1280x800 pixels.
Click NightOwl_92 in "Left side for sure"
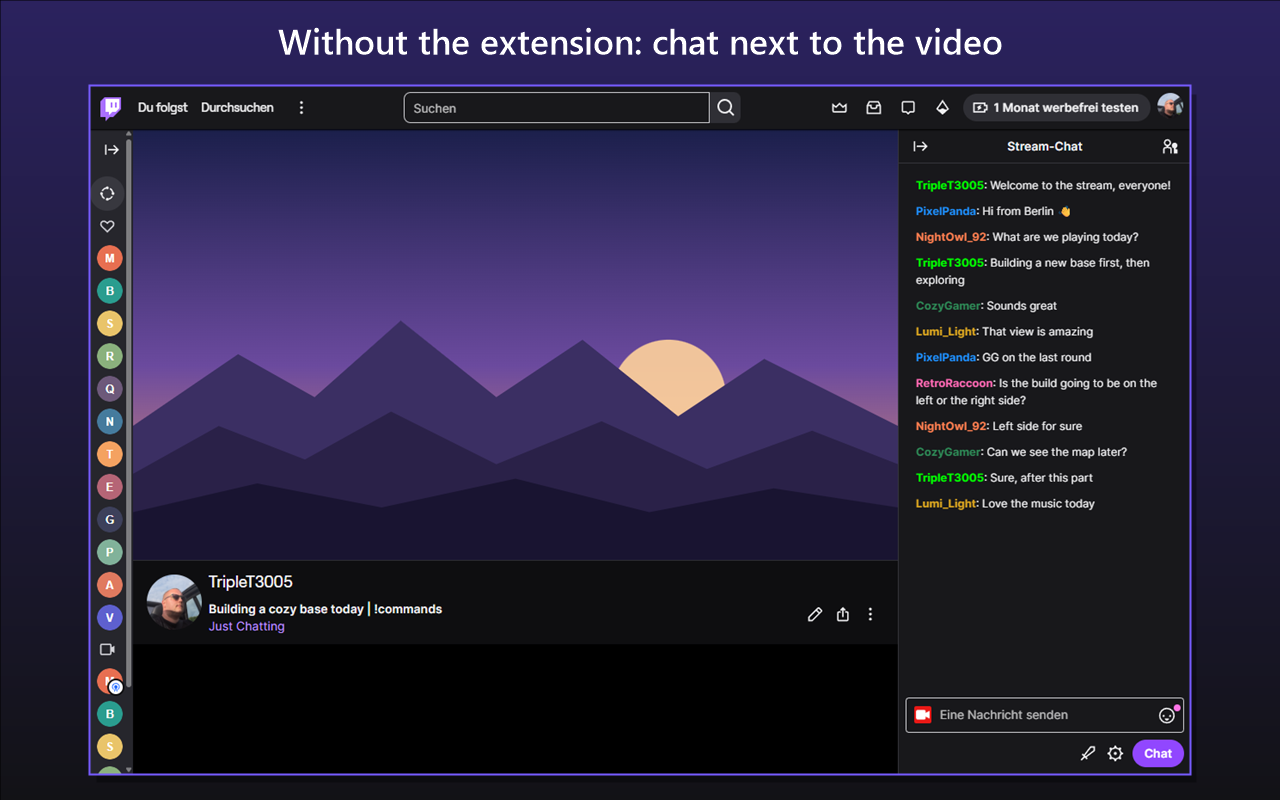951,426
